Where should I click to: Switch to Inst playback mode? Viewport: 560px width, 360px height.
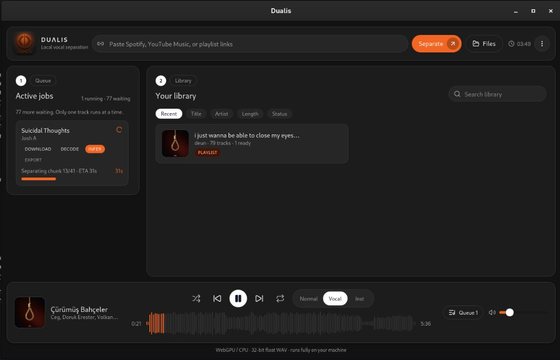click(359, 299)
